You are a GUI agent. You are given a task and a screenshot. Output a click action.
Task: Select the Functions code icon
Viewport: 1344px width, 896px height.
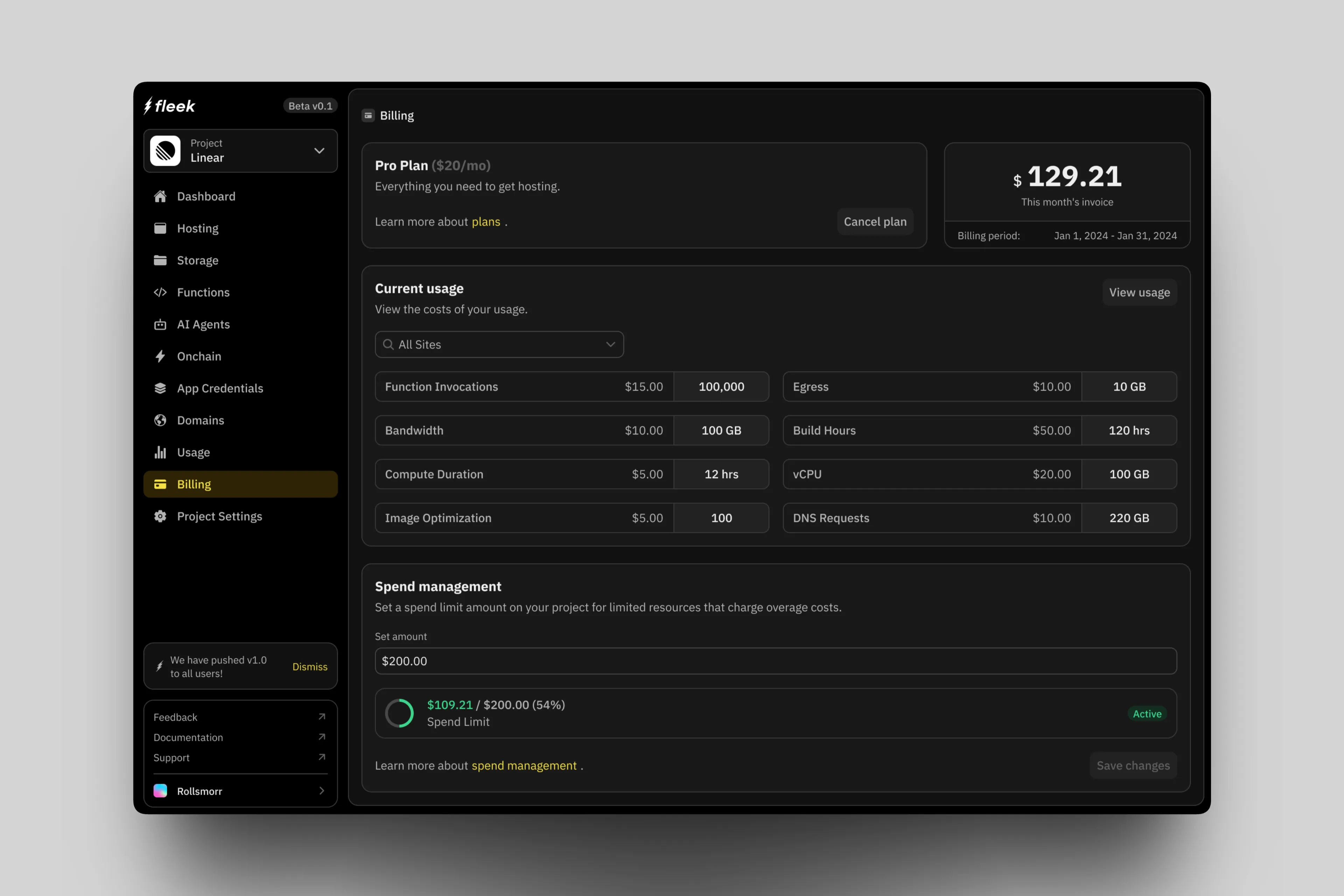[161, 292]
